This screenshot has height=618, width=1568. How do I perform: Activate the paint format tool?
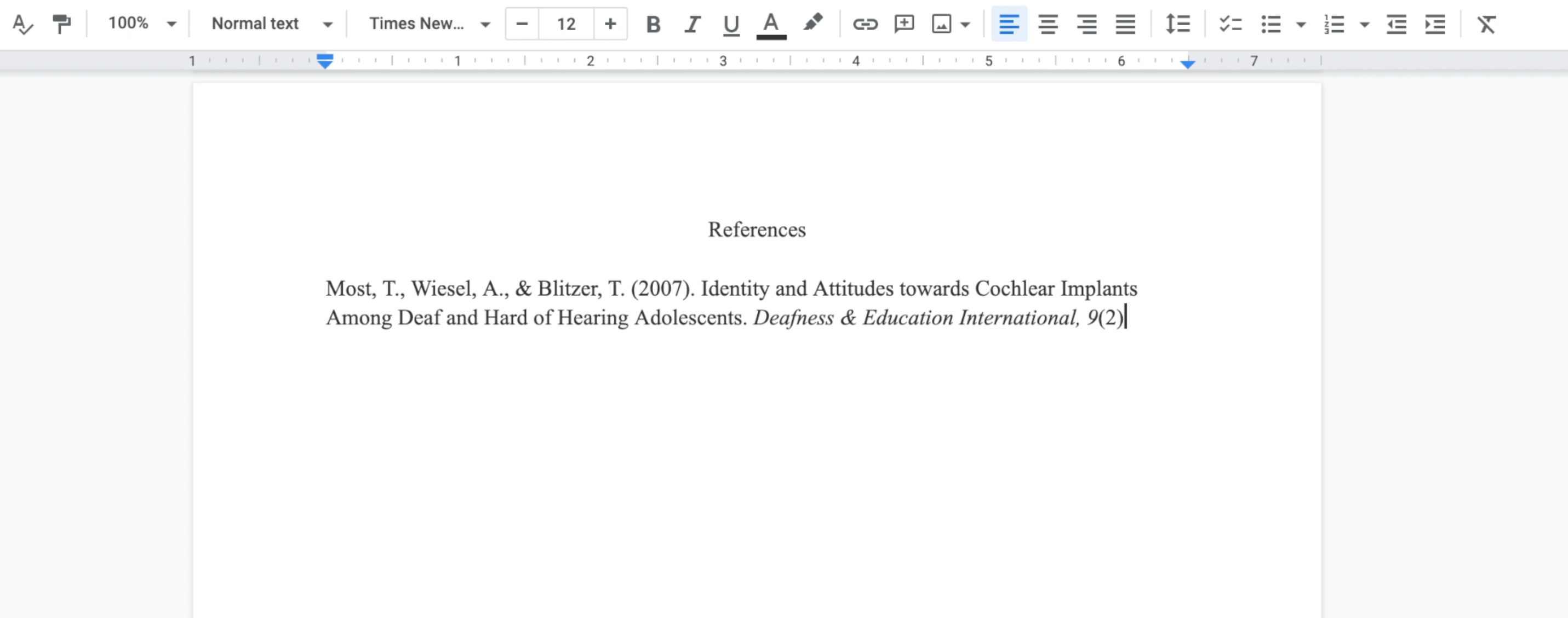[61, 24]
